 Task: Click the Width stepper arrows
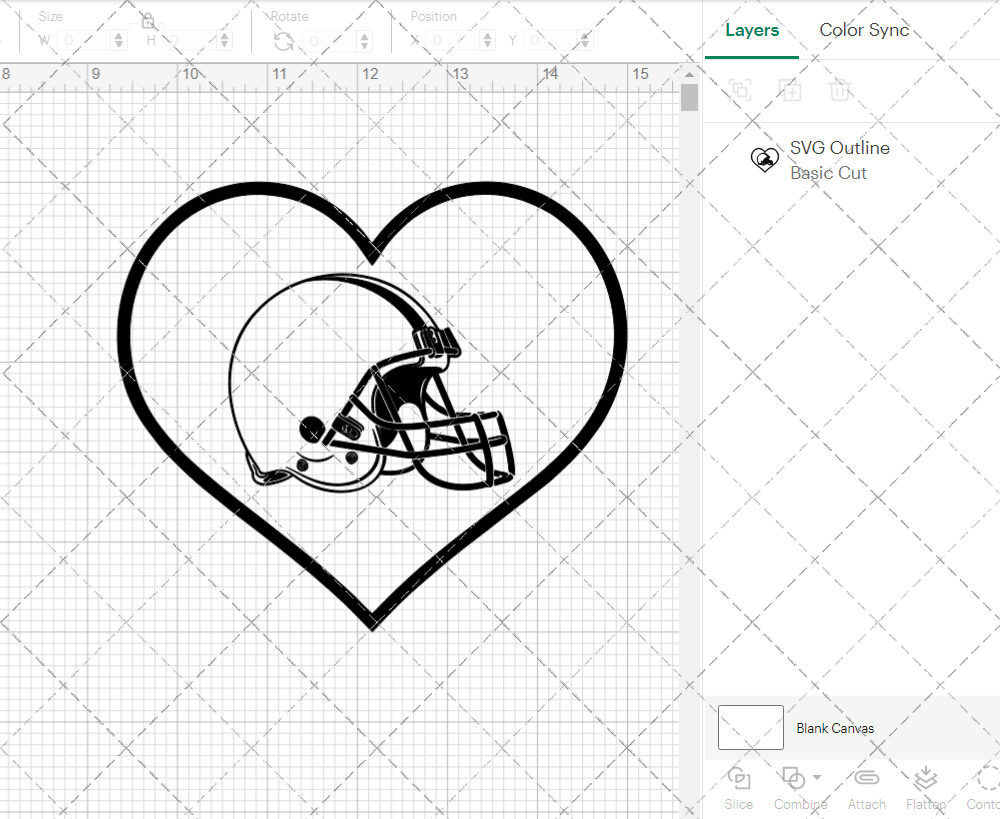119,41
